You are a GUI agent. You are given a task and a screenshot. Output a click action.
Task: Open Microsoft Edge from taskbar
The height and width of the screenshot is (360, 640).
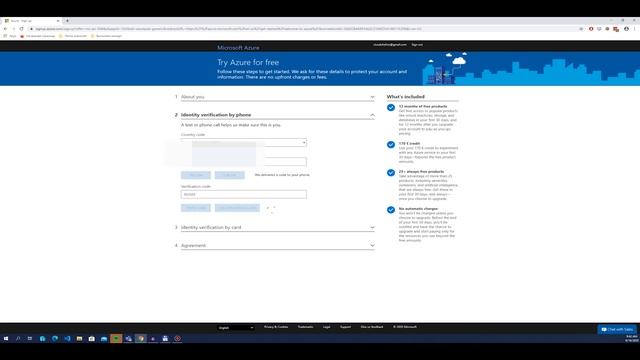[x=55, y=338]
